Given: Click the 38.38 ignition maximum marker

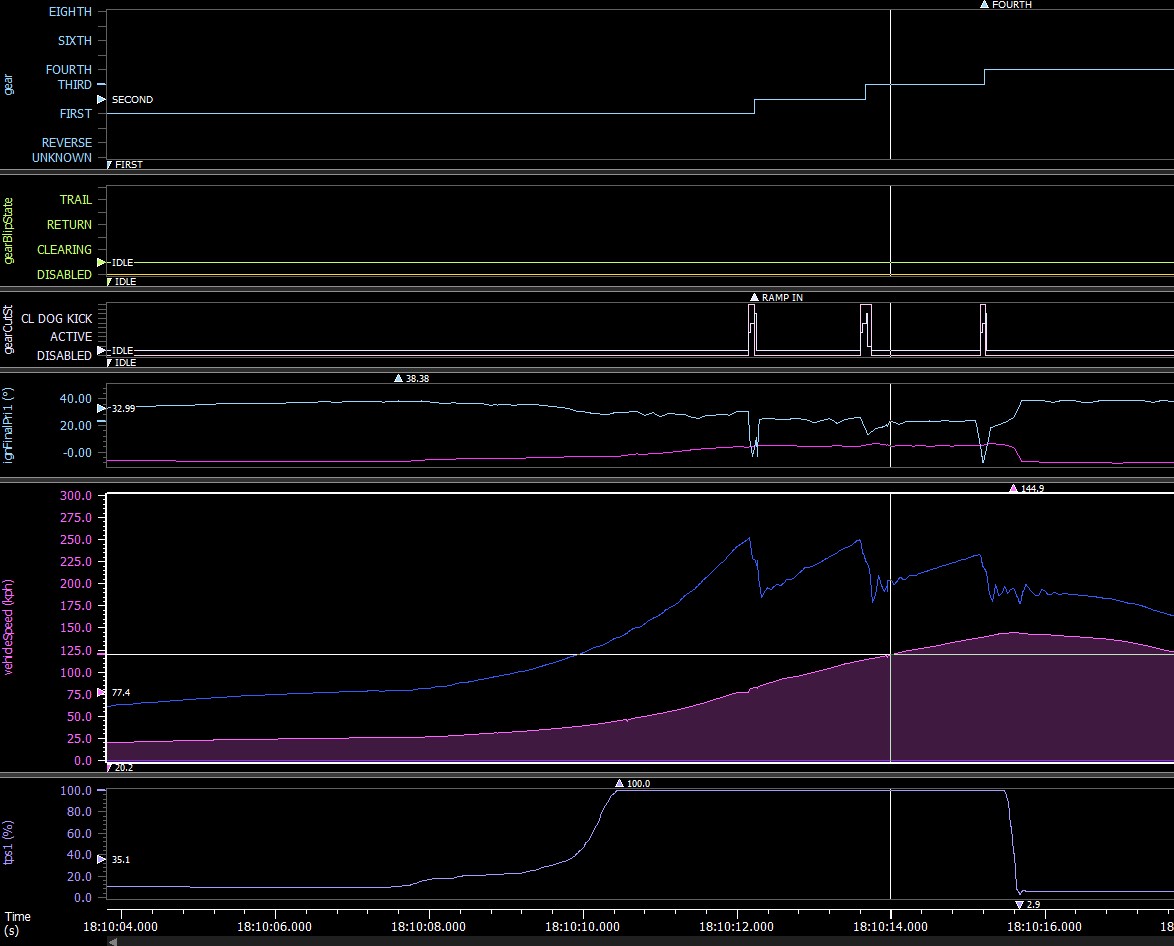Looking at the screenshot, I should click(x=398, y=379).
